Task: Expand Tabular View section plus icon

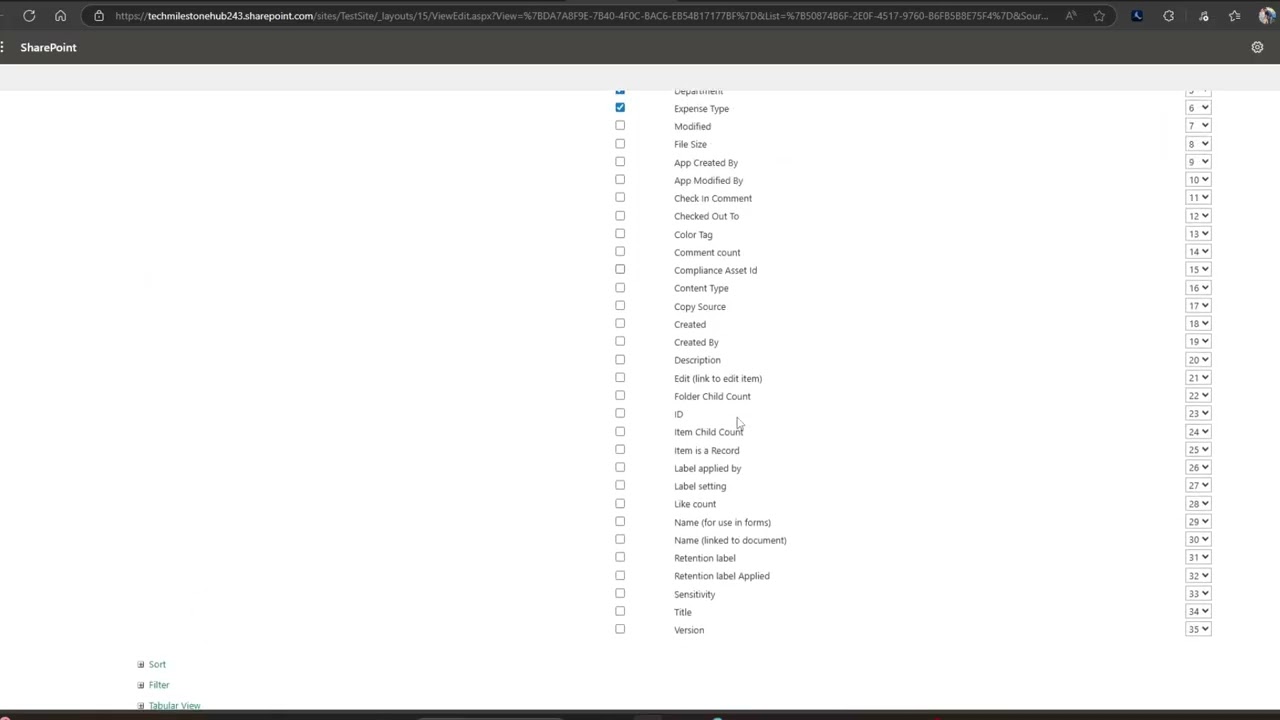Action: pos(141,706)
